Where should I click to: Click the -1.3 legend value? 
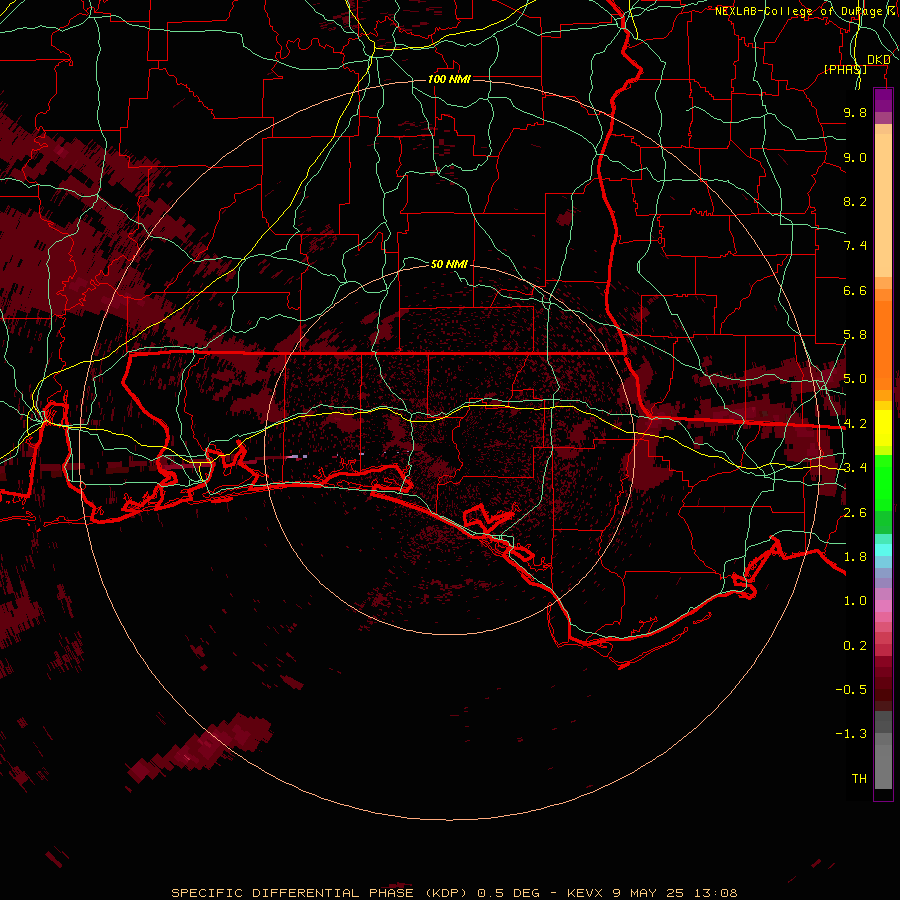(851, 734)
